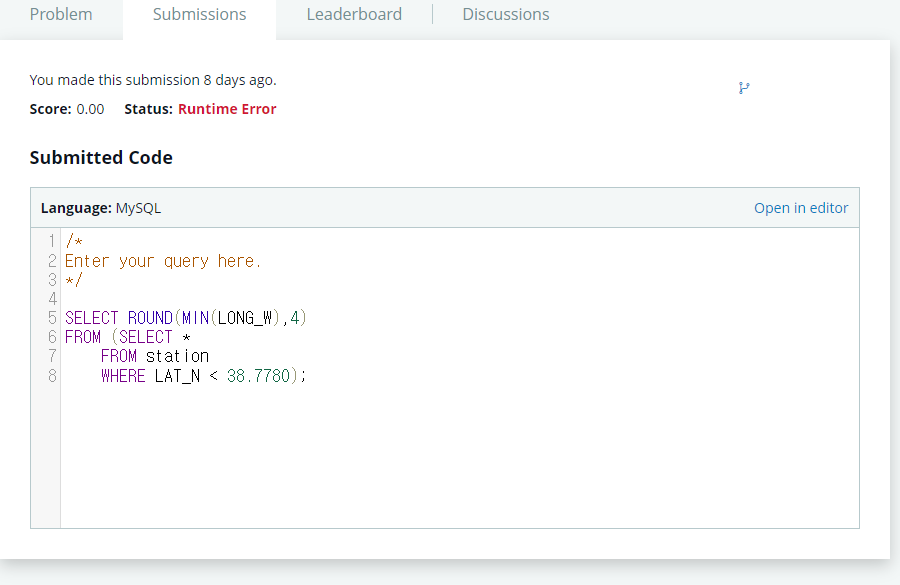Click the fork/branch icon near status
This screenshot has width=900, height=585.
(744, 88)
